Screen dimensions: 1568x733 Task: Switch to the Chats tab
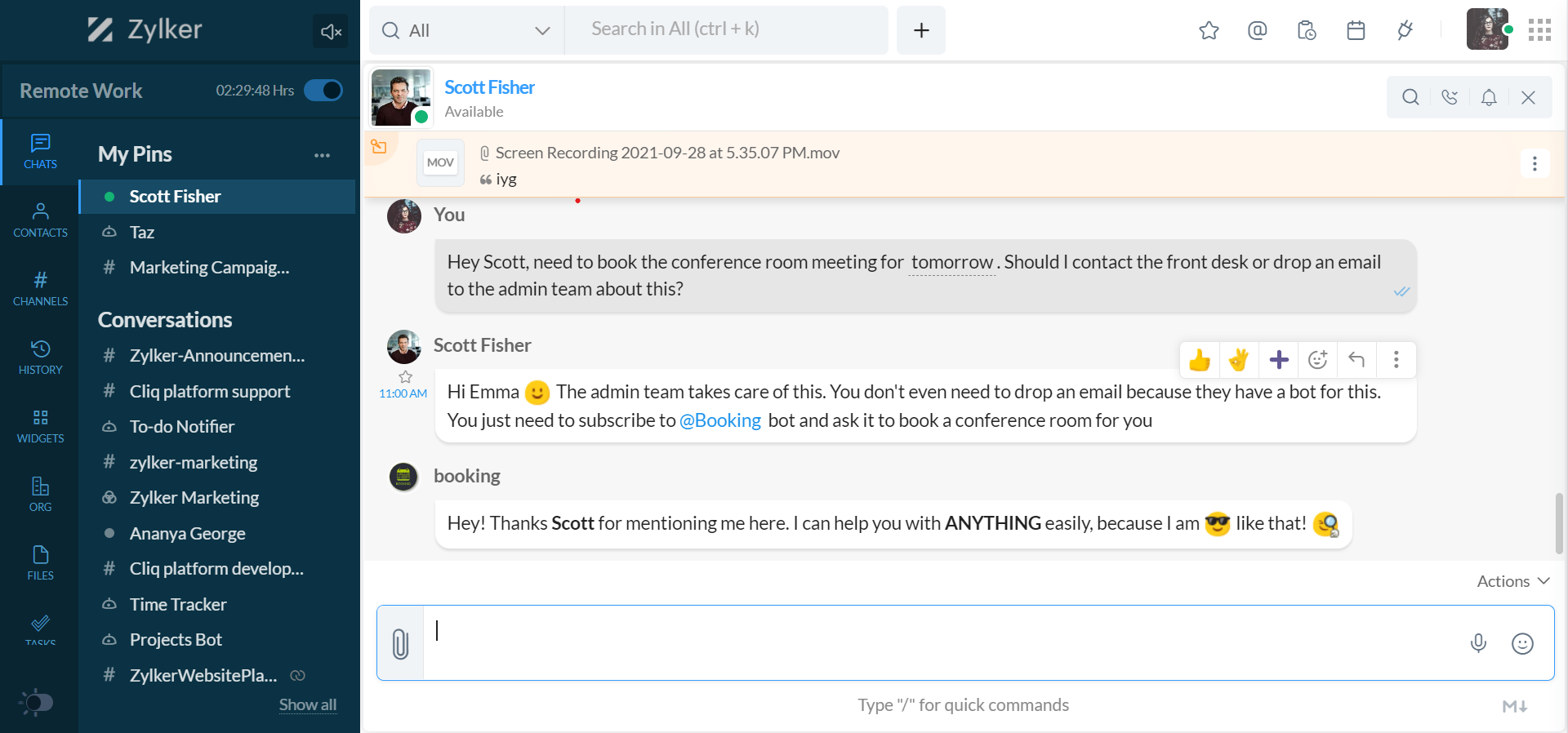[x=40, y=152]
